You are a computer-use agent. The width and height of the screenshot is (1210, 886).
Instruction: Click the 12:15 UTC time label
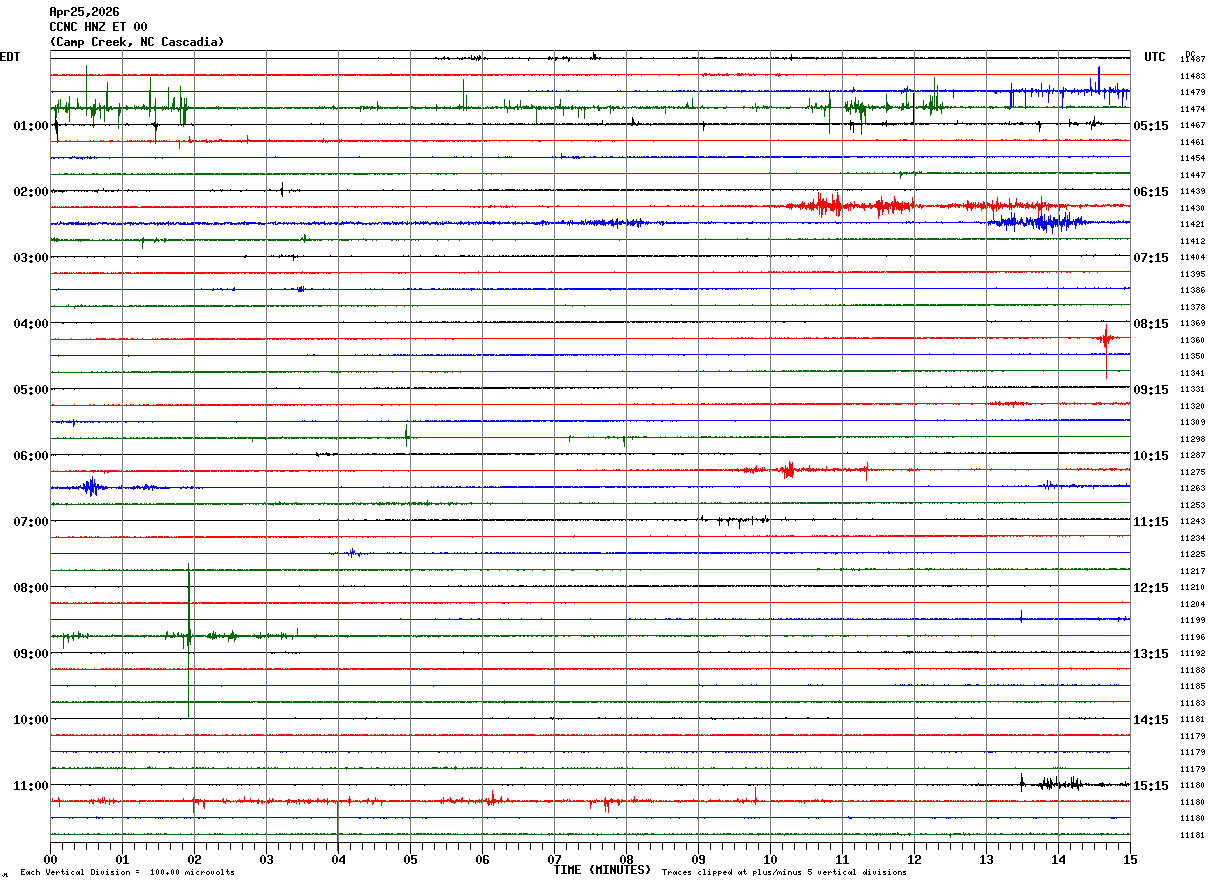click(1151, 588)
